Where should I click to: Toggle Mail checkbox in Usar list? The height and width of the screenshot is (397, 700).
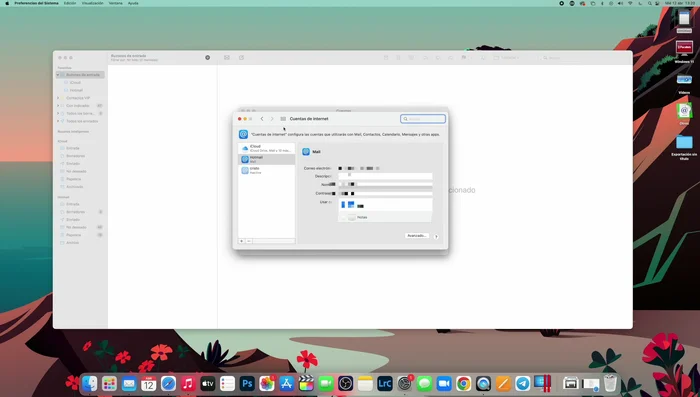(343, 205)
